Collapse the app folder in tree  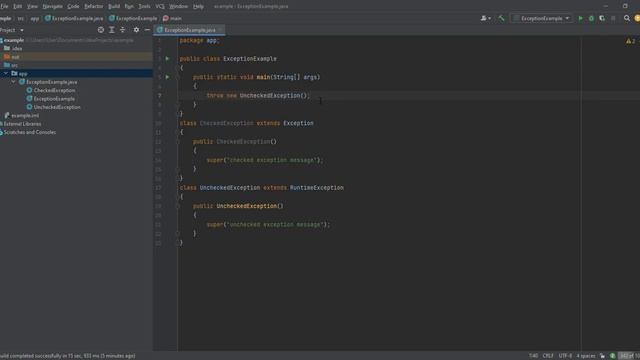click(x=6, y=73)
